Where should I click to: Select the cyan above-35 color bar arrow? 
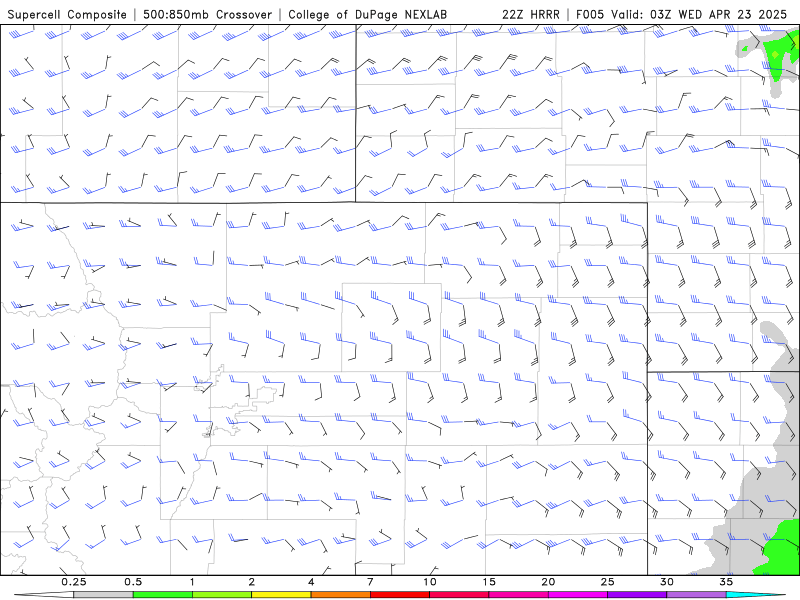pos(756,595)
